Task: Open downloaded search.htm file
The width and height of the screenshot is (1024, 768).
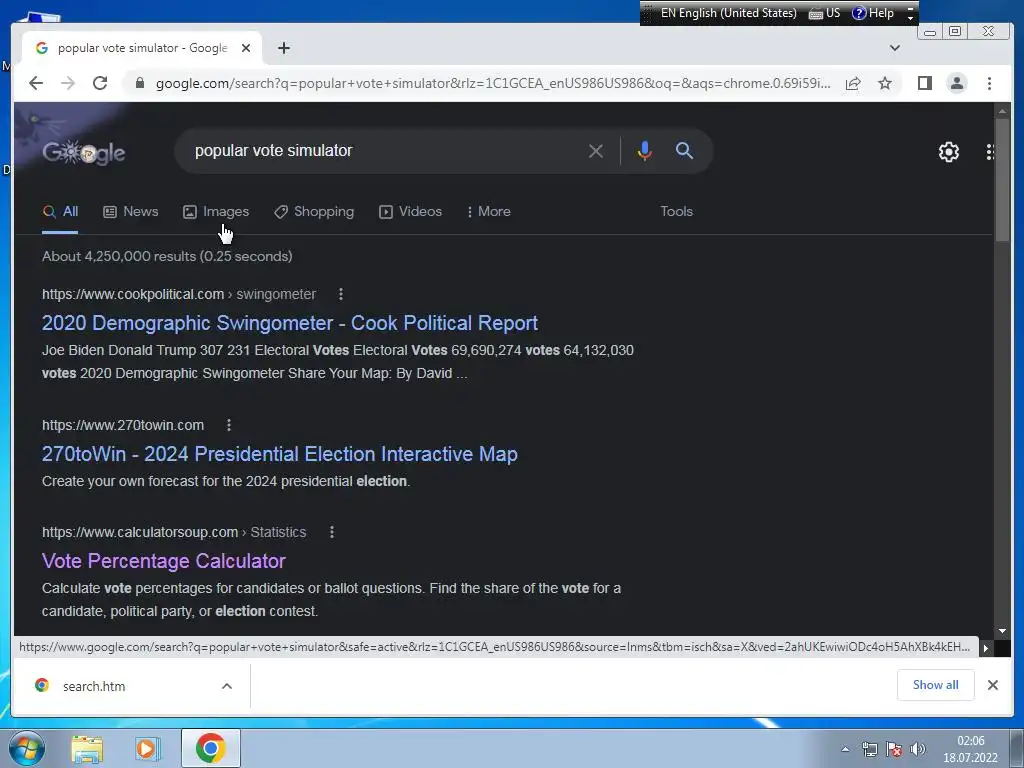Action: 94,686
